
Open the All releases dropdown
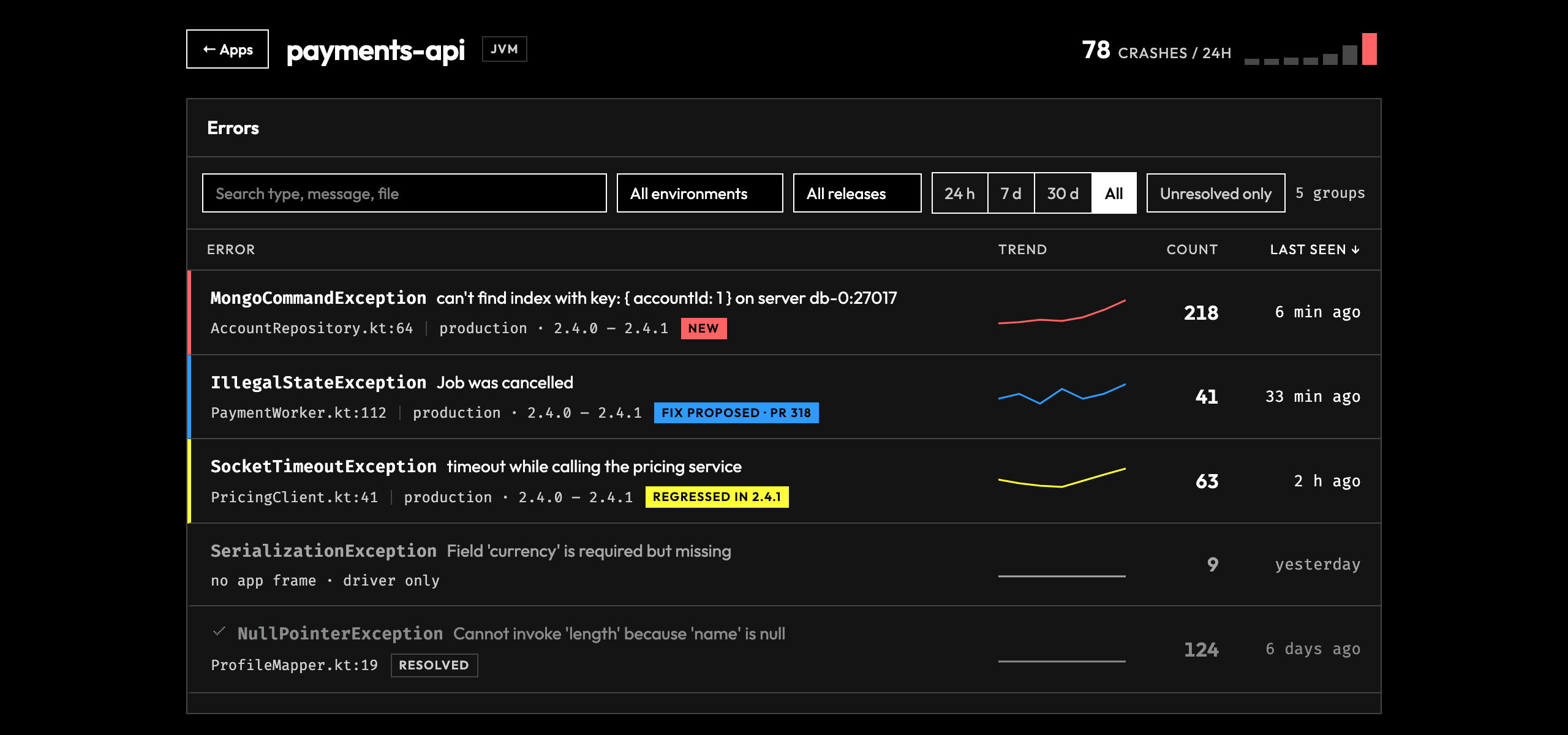click(857, 193)
